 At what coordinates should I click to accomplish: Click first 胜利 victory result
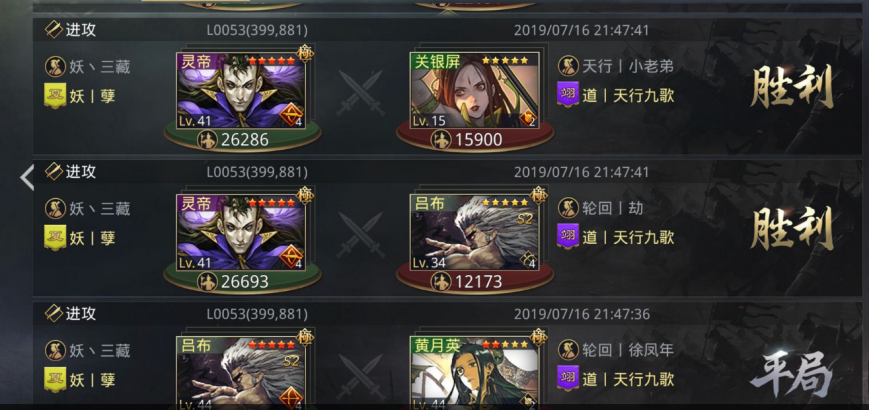pos(793,88)
